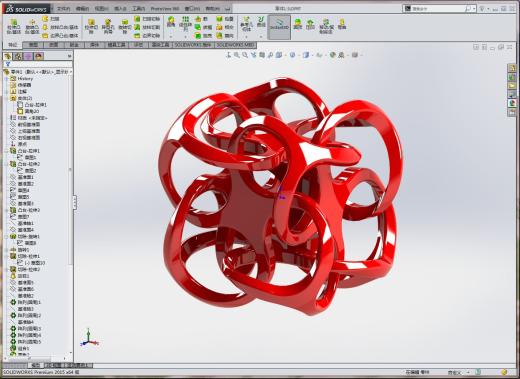Switch to the SOLIDWORKS MBD tab
Image resolution: width=520 pixels, height=379 pixels.
[235, 45]
